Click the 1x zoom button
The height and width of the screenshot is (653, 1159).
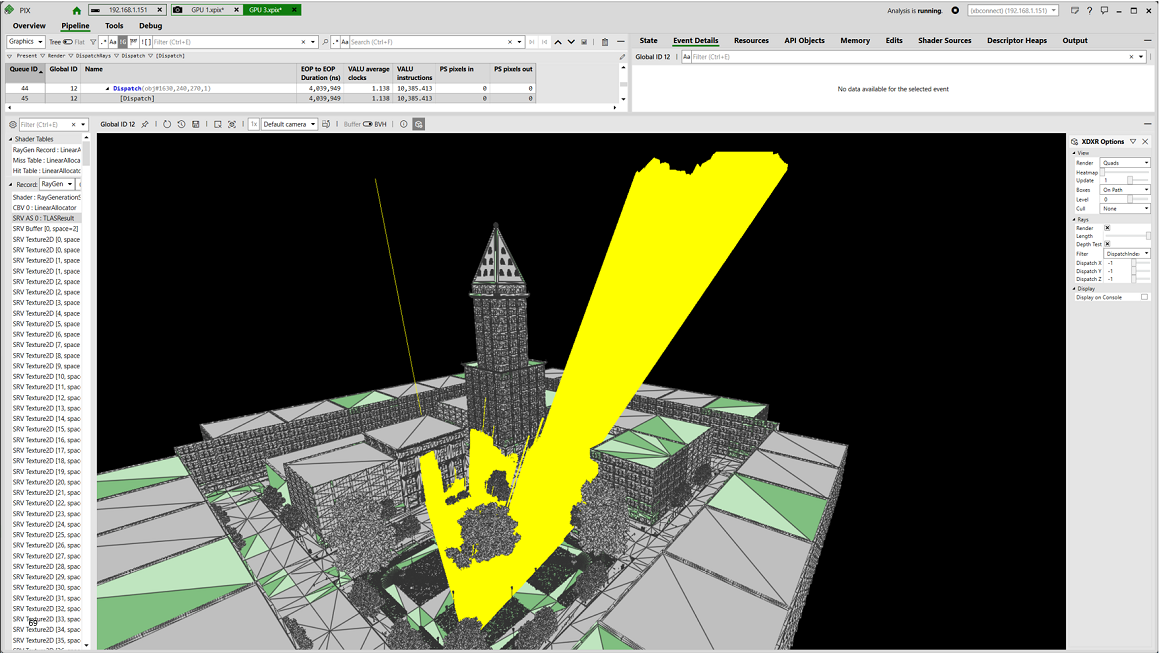pos(254,124)
